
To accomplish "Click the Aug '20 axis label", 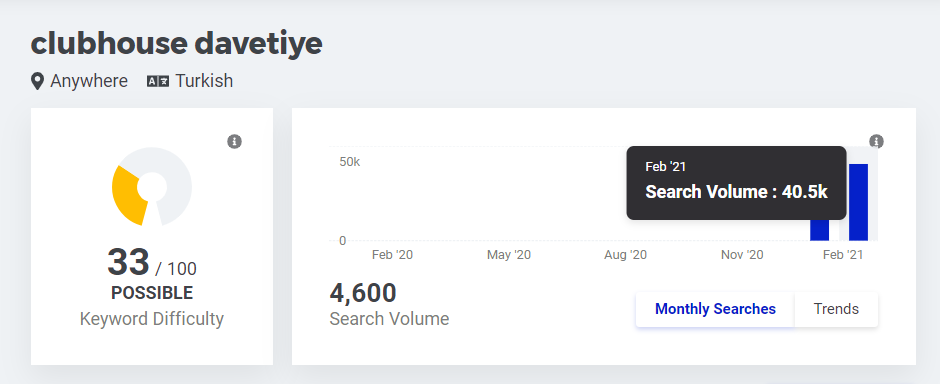I will 625,255.
